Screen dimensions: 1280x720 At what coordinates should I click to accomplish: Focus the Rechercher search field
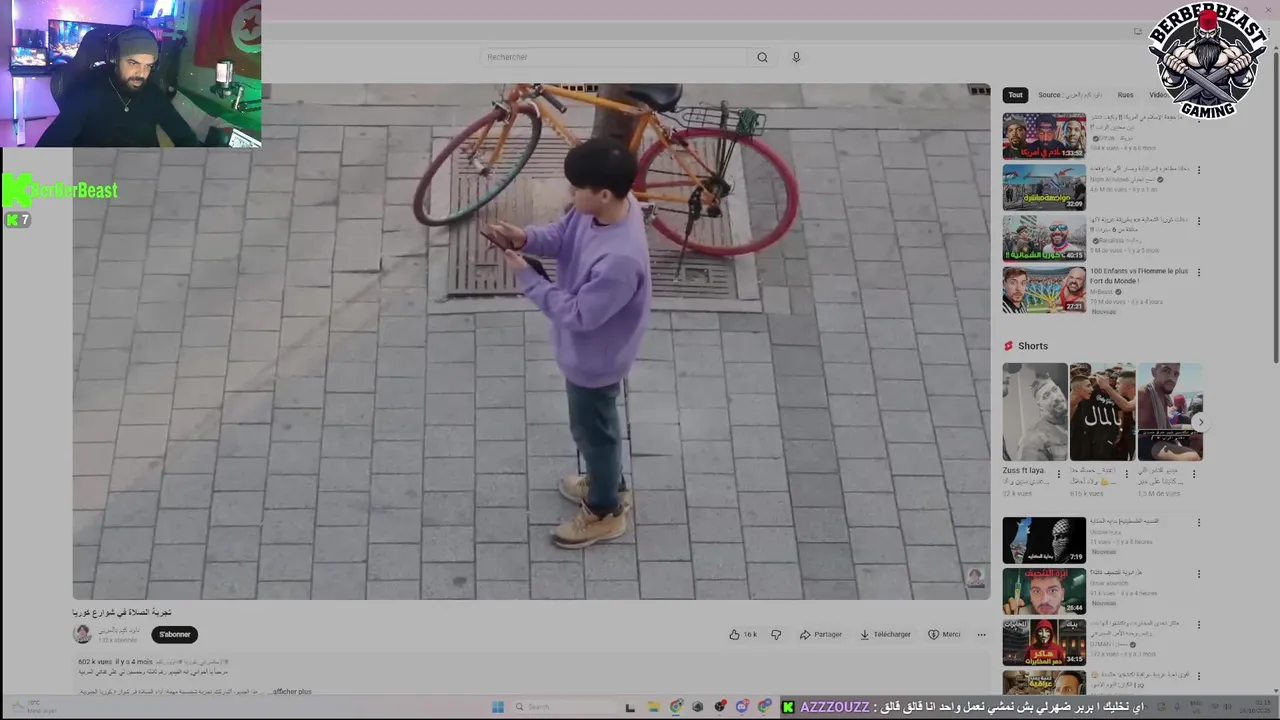tap(615, 57)
